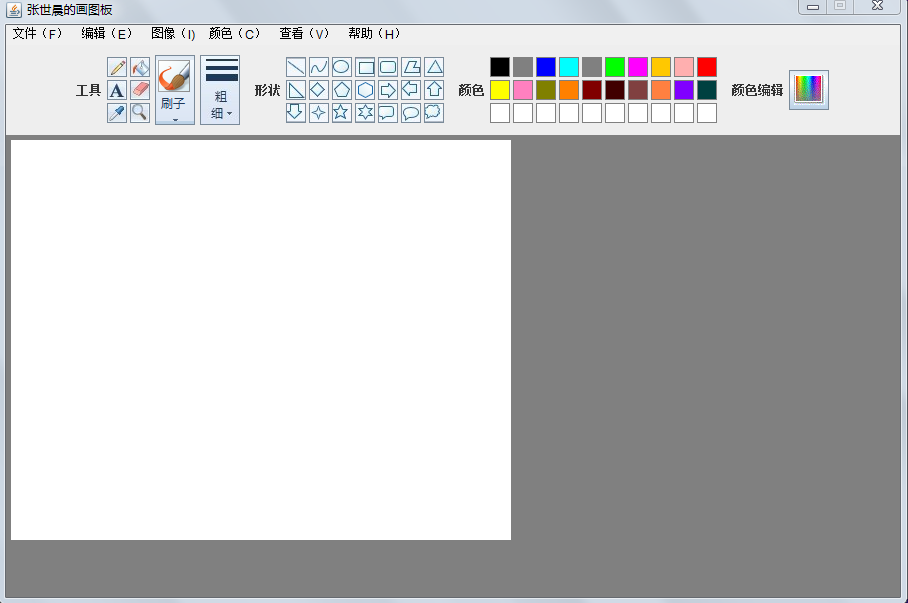
Task: Pick the oval speech bubble shape
Action: (x=411, y=113)
